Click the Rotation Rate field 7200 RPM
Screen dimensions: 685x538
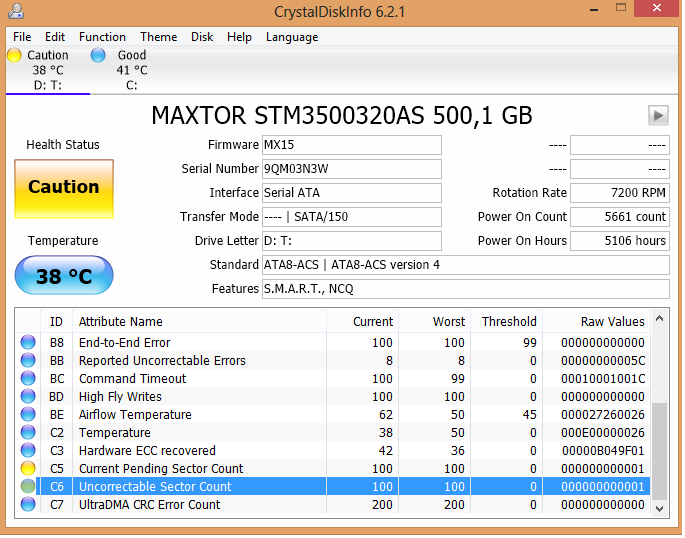[x=620, y=193]
